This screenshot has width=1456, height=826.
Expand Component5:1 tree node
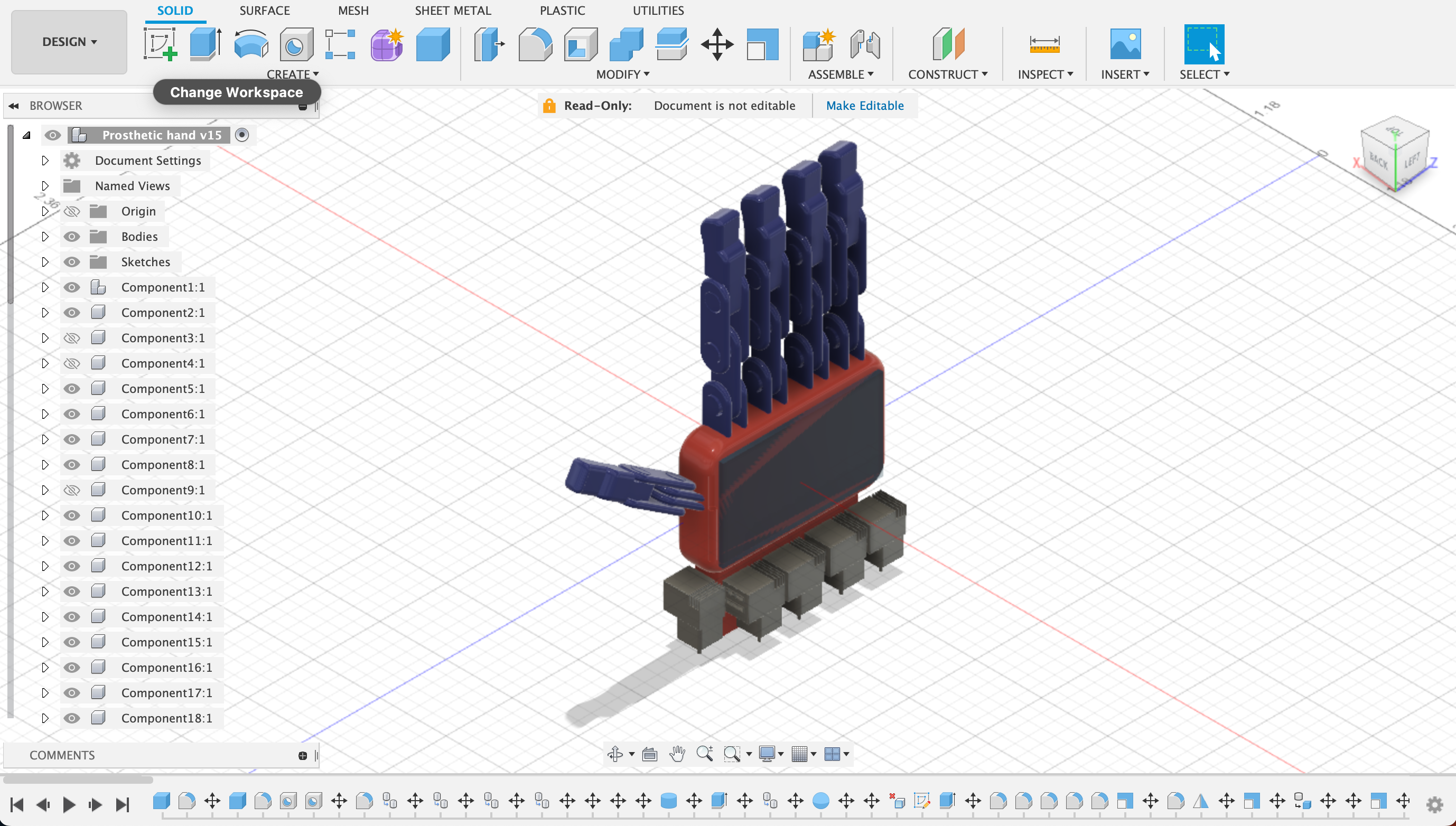click(x=45, y=389)
